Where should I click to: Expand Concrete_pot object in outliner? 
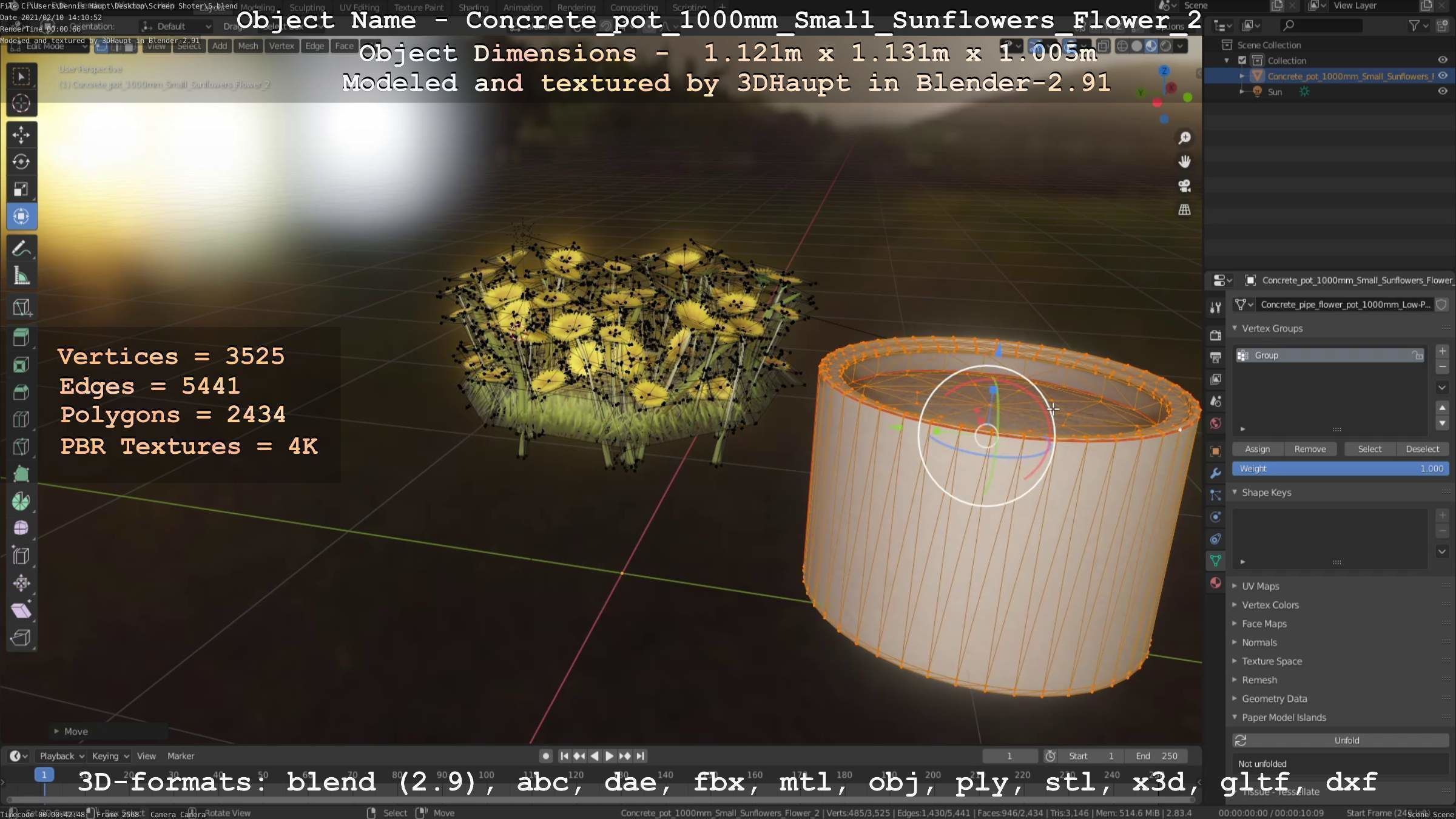pyautogui.click(x=1242, y=76)
